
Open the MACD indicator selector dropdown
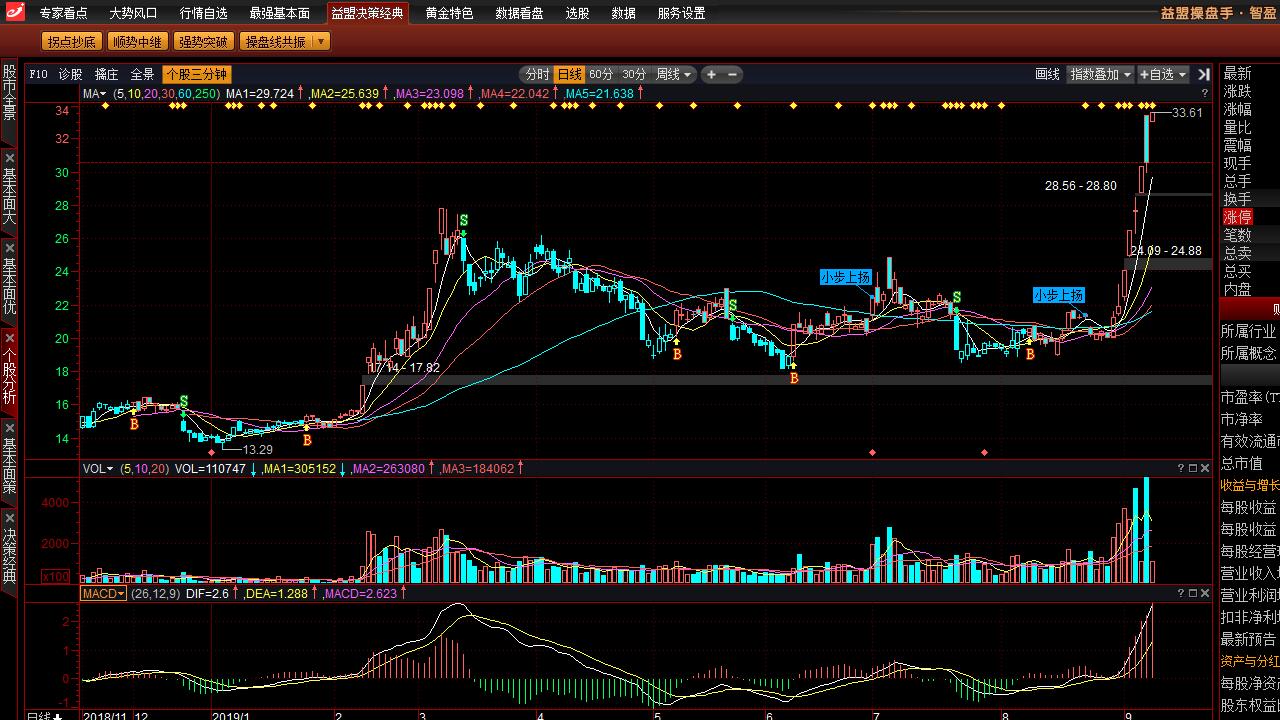tap(103, 593)
